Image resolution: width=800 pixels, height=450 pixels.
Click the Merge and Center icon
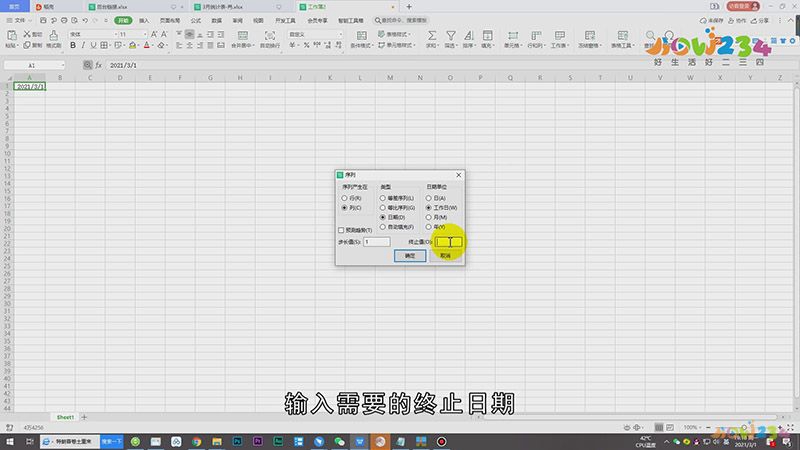(x=243, y=35)
